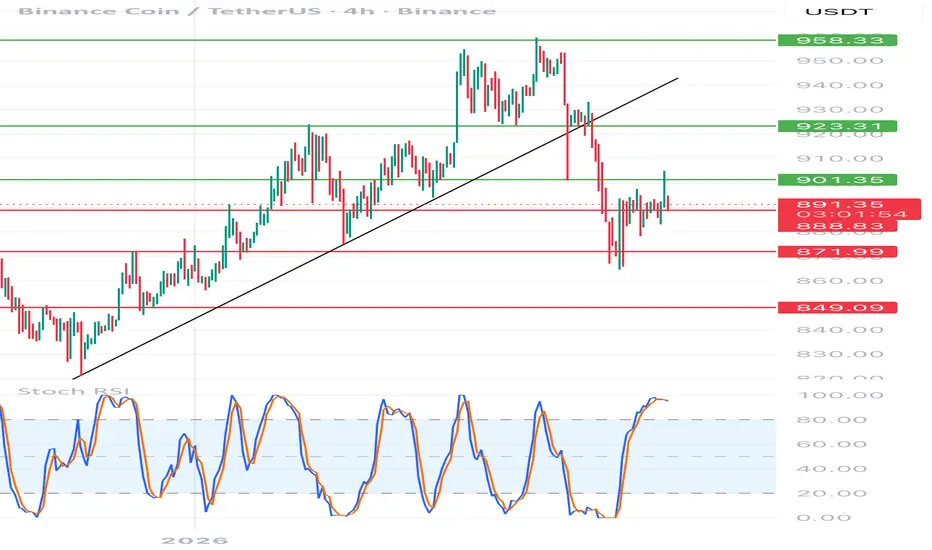Click the 849.09 red price label
This screenshot has width=932, height=550.
[837, 307]
